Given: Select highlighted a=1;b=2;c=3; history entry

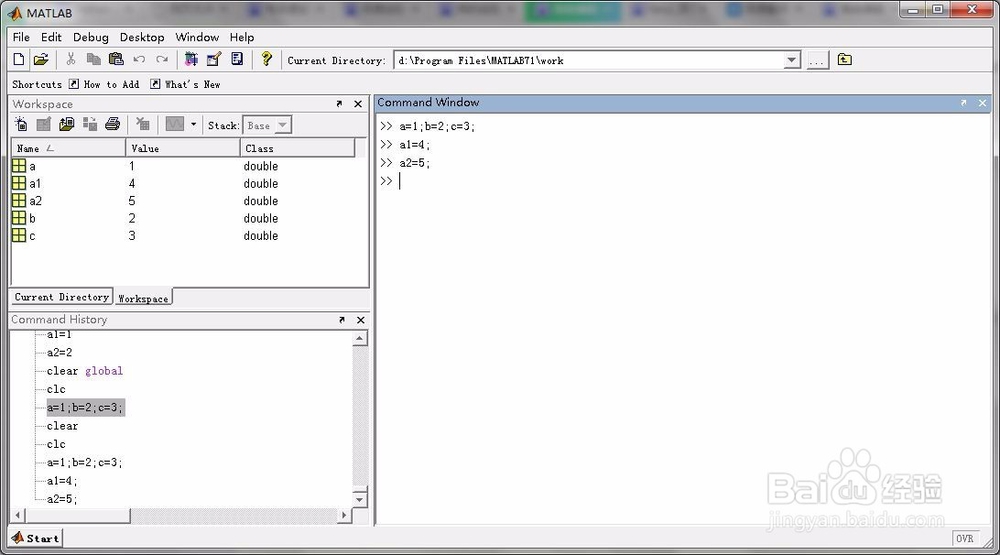Looking at the screenshot, I should click(x=85, y=407).
